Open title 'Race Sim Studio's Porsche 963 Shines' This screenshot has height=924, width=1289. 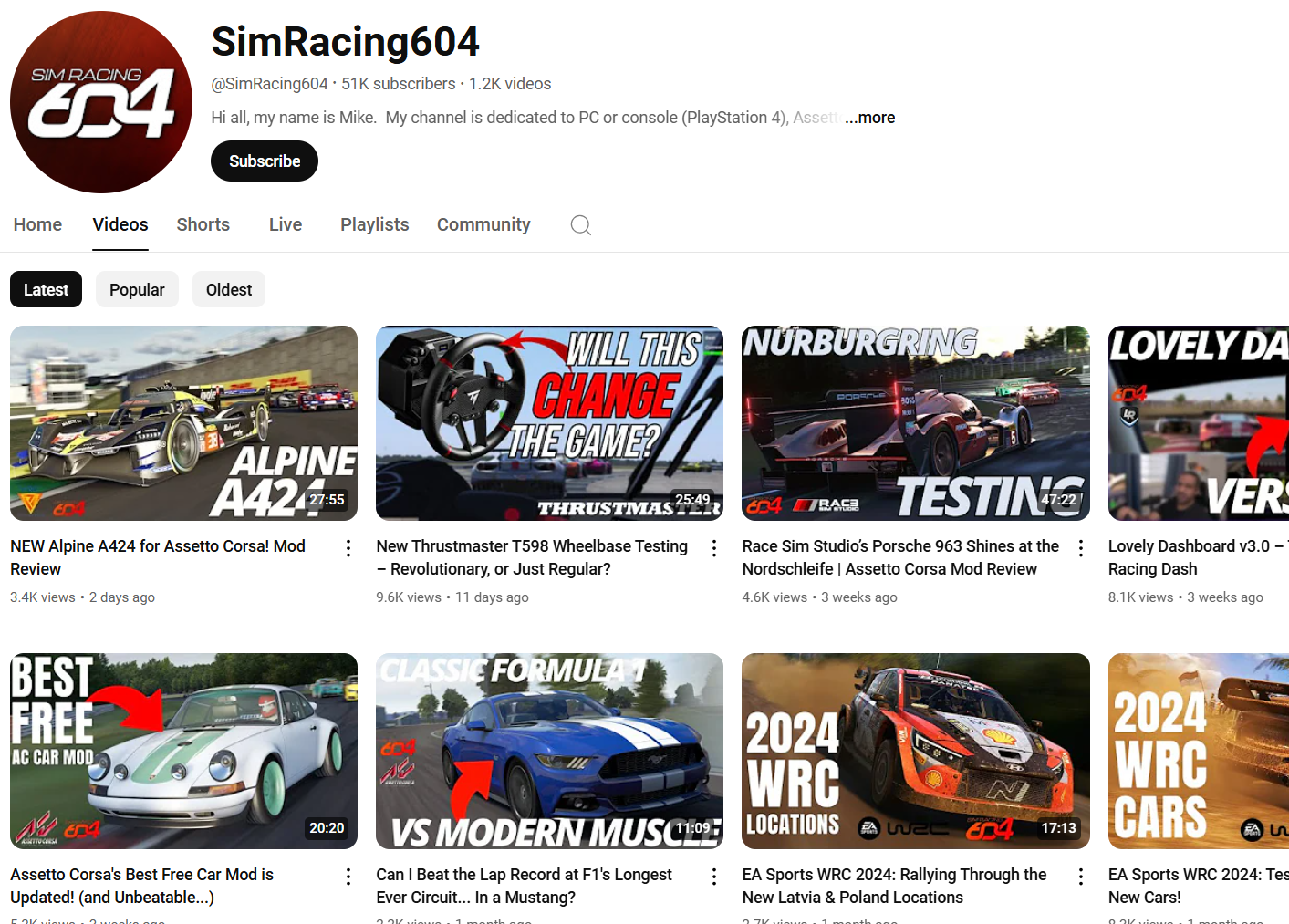click(x=900, y=557)
